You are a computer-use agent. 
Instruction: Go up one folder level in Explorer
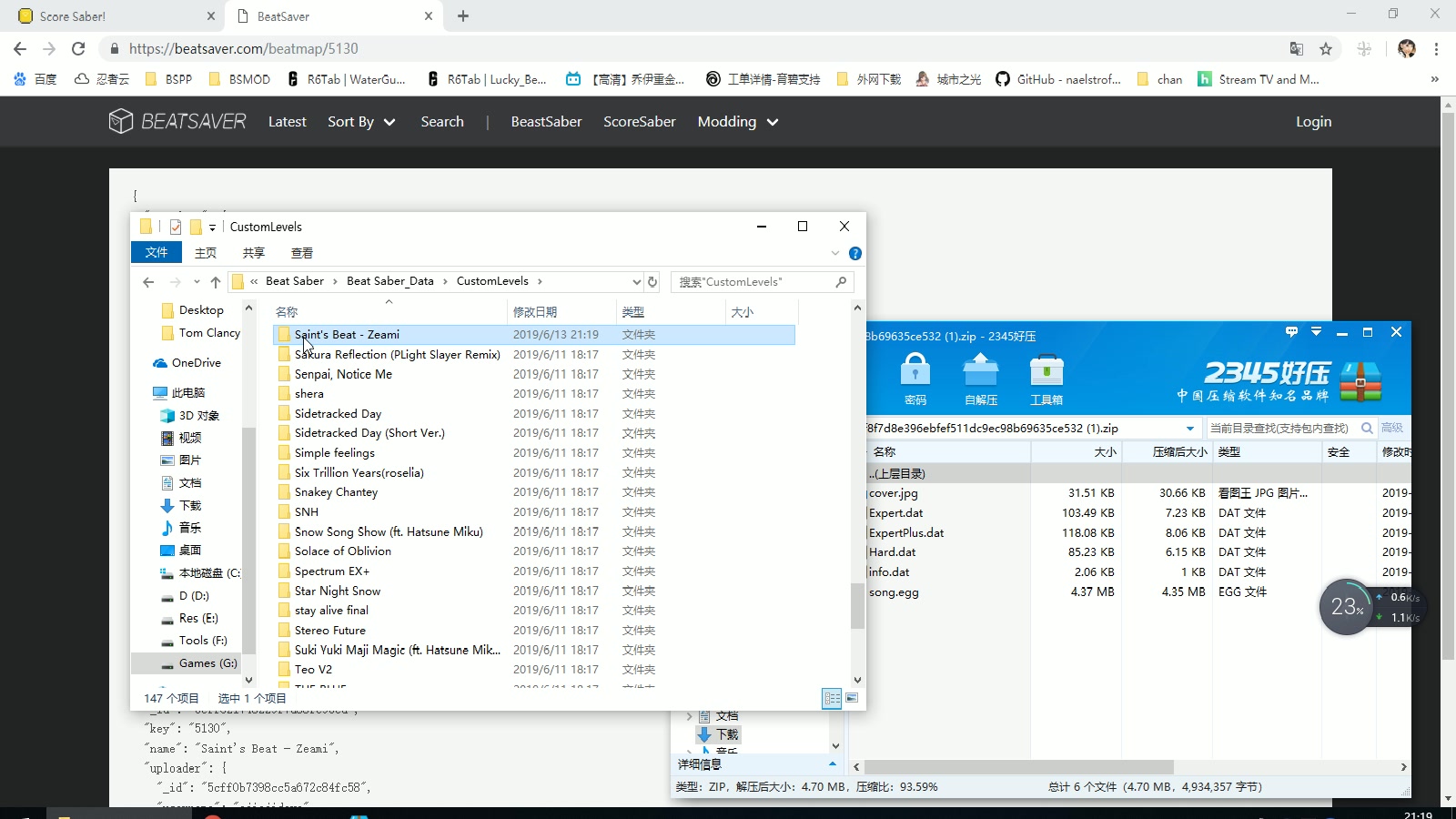click(x=216, y=282)
